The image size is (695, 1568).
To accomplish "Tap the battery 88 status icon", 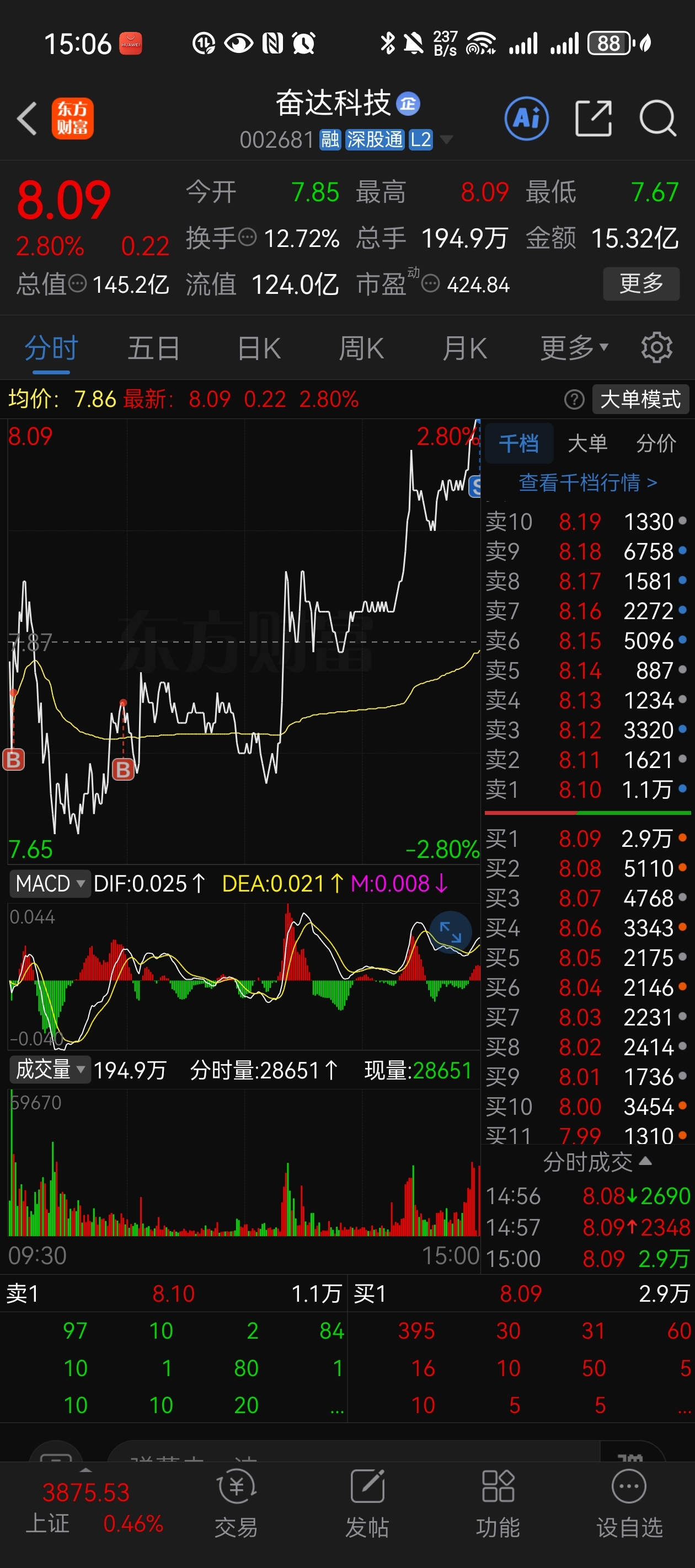I will (x=611, y=43).
